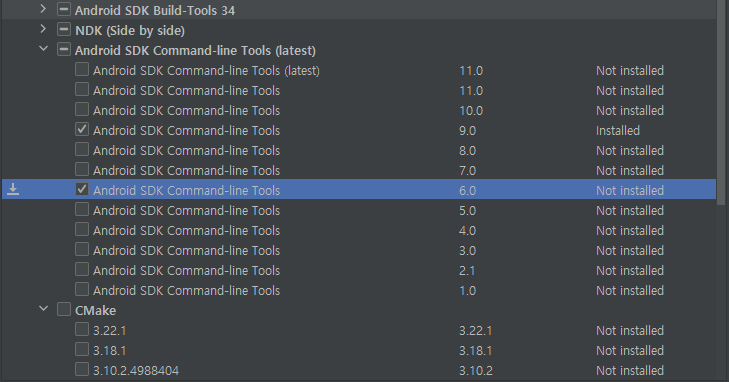Screen dimensions: 729x382
Task: Click the vertical scrollbar on the right
Action: coord(721,102)
